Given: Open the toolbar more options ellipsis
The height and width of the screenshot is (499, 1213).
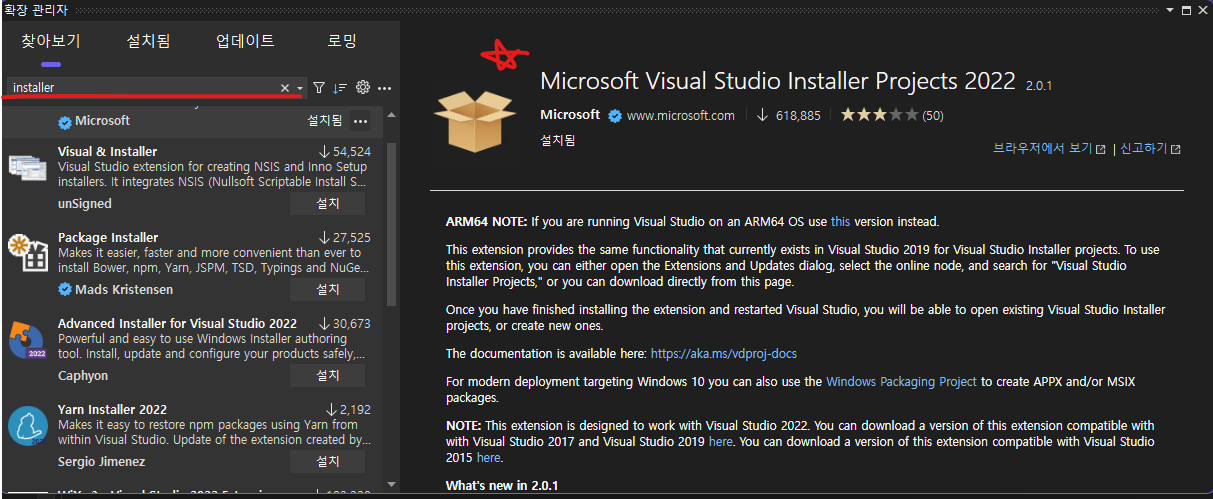Looking at the screenshot, I should 385,88.
